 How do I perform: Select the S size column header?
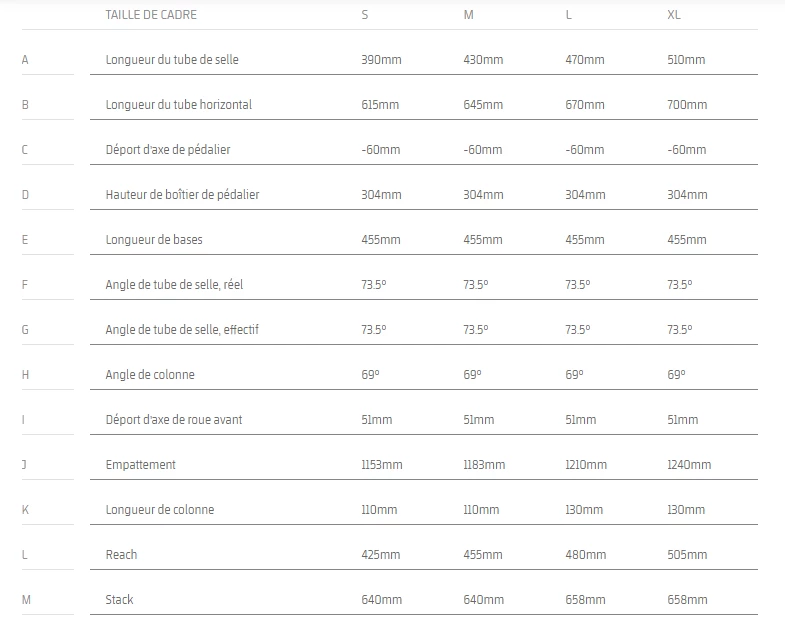pos(365,15)
